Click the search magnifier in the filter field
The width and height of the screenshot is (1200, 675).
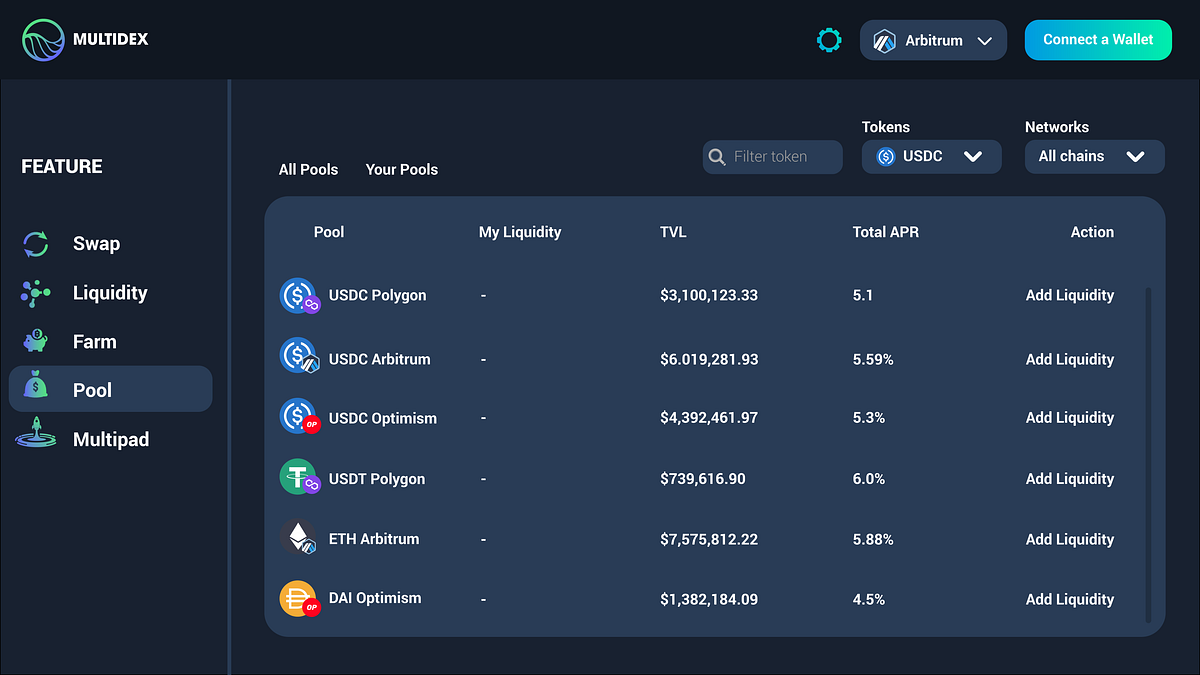coord(717,157)
